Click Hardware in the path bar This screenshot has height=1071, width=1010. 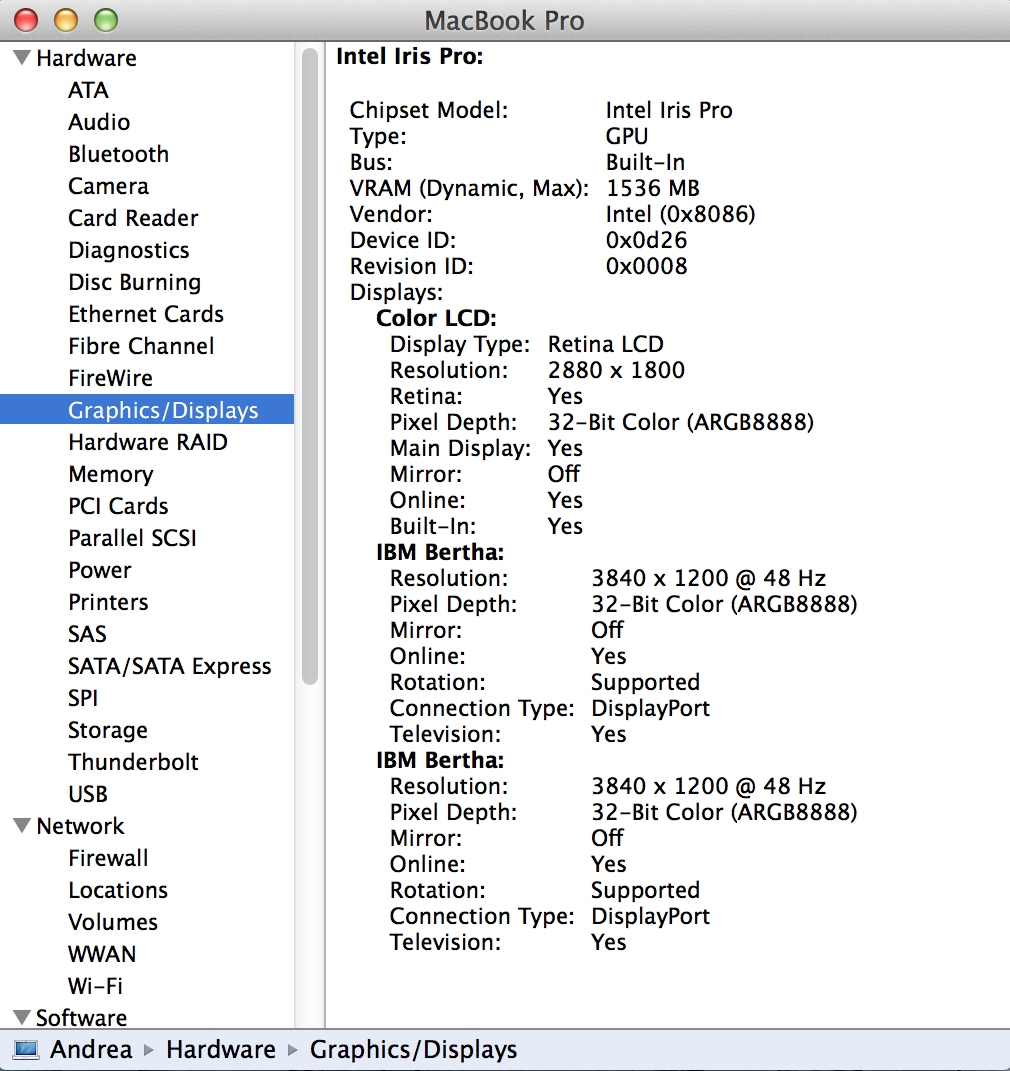(221, 1049)
